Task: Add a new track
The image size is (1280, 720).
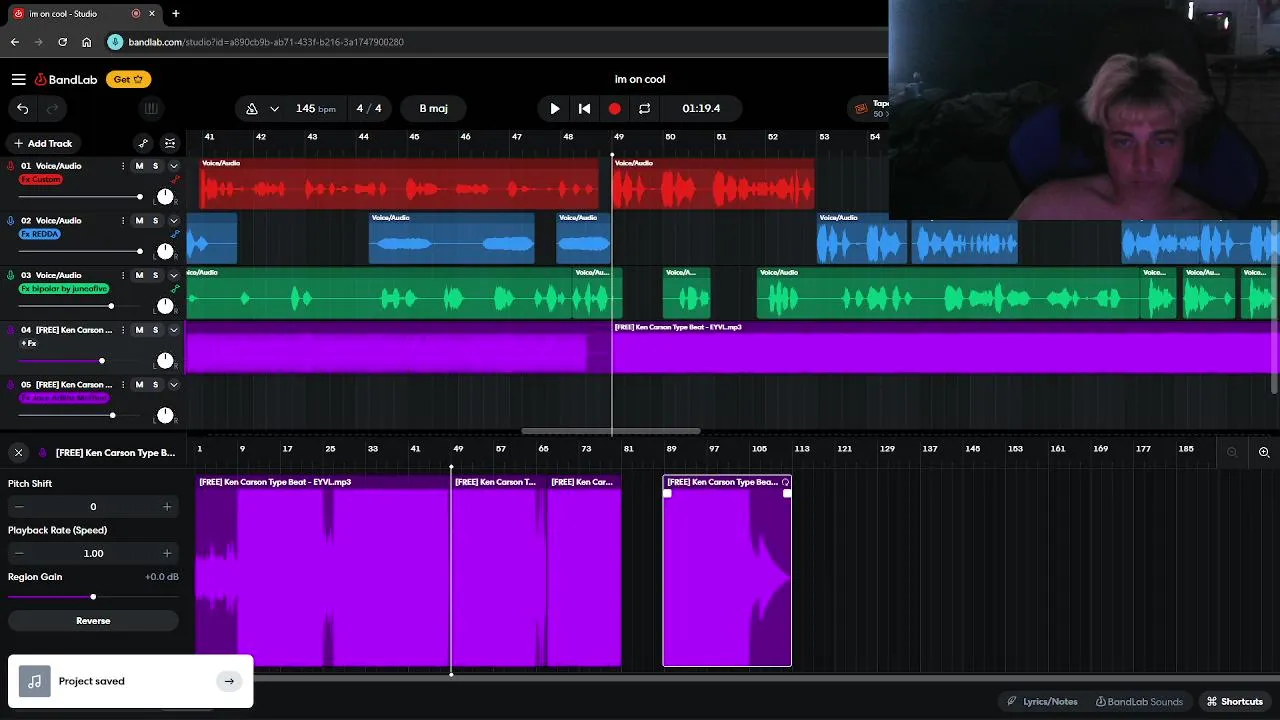Action: tap(42, 143)
